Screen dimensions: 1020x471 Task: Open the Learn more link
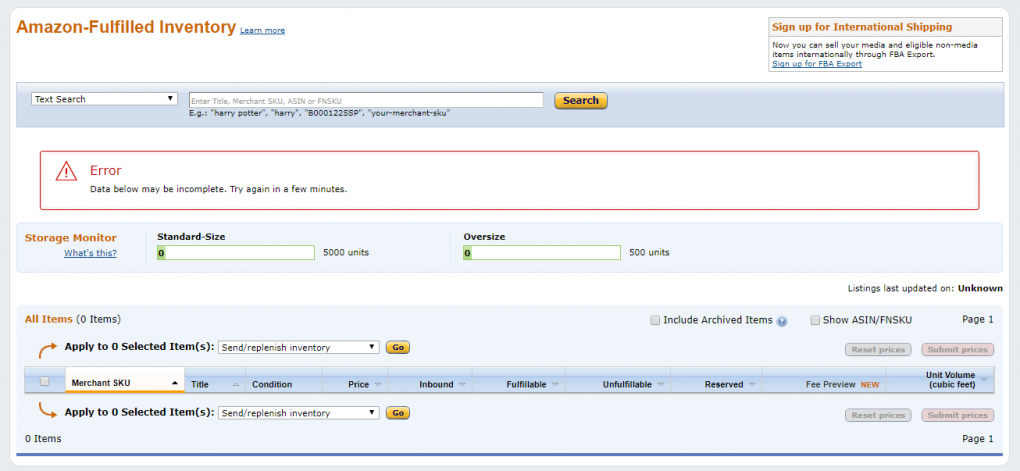click(x=262, y=31)
